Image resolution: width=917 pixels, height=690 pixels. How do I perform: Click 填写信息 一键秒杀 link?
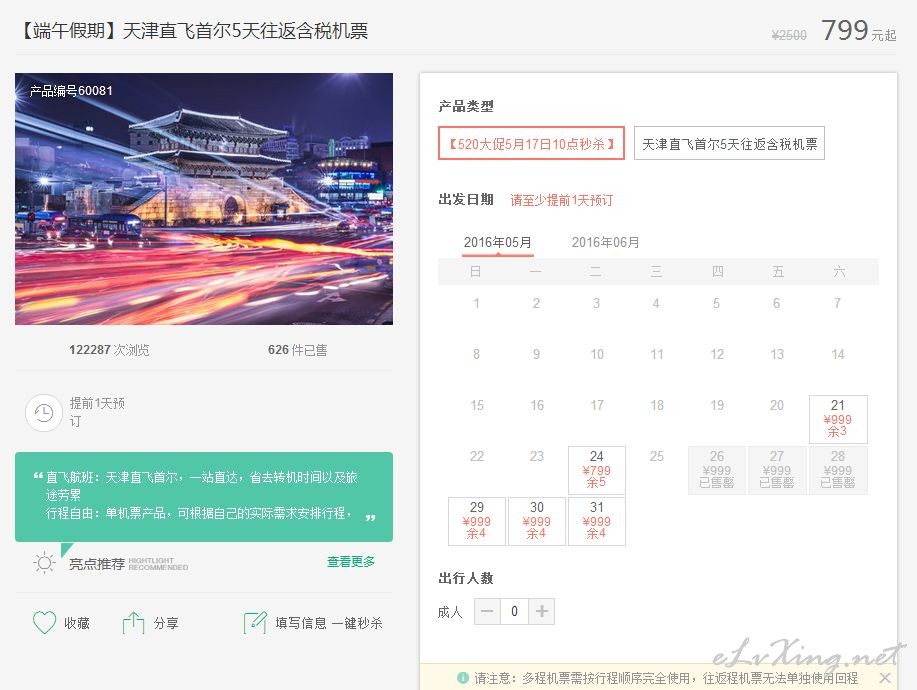pyautogui.click(x=329, y=623)
